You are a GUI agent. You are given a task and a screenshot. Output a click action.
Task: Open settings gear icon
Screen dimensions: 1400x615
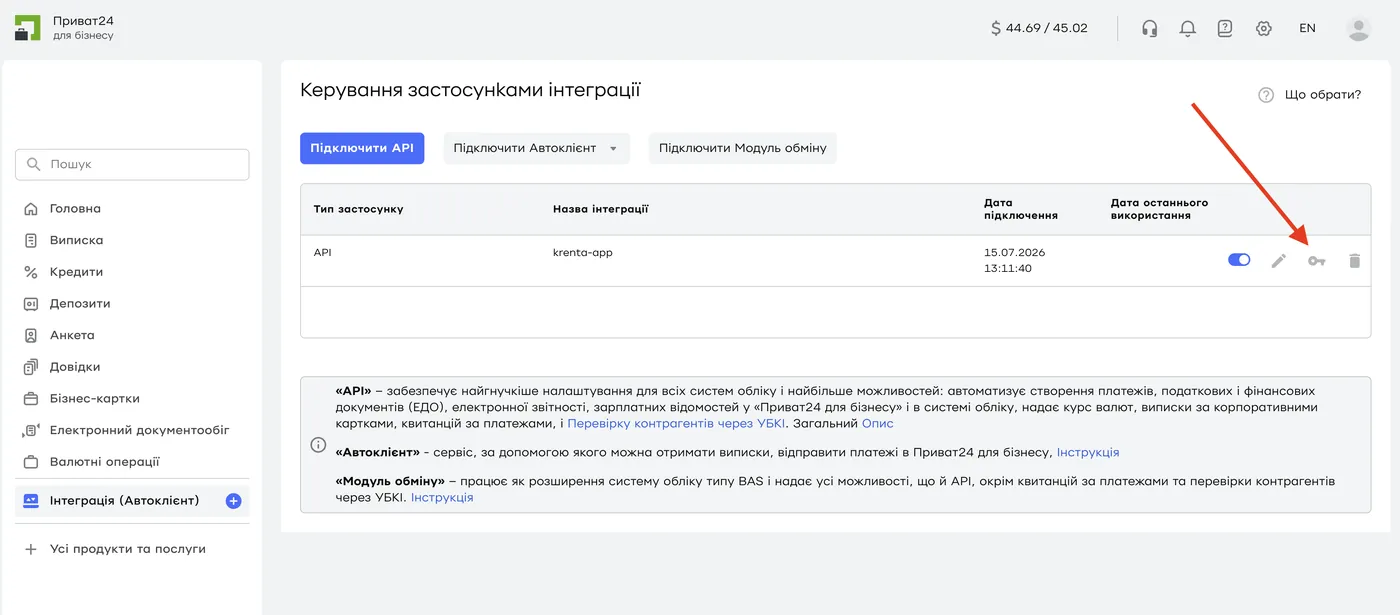[x=1264, y=28]
